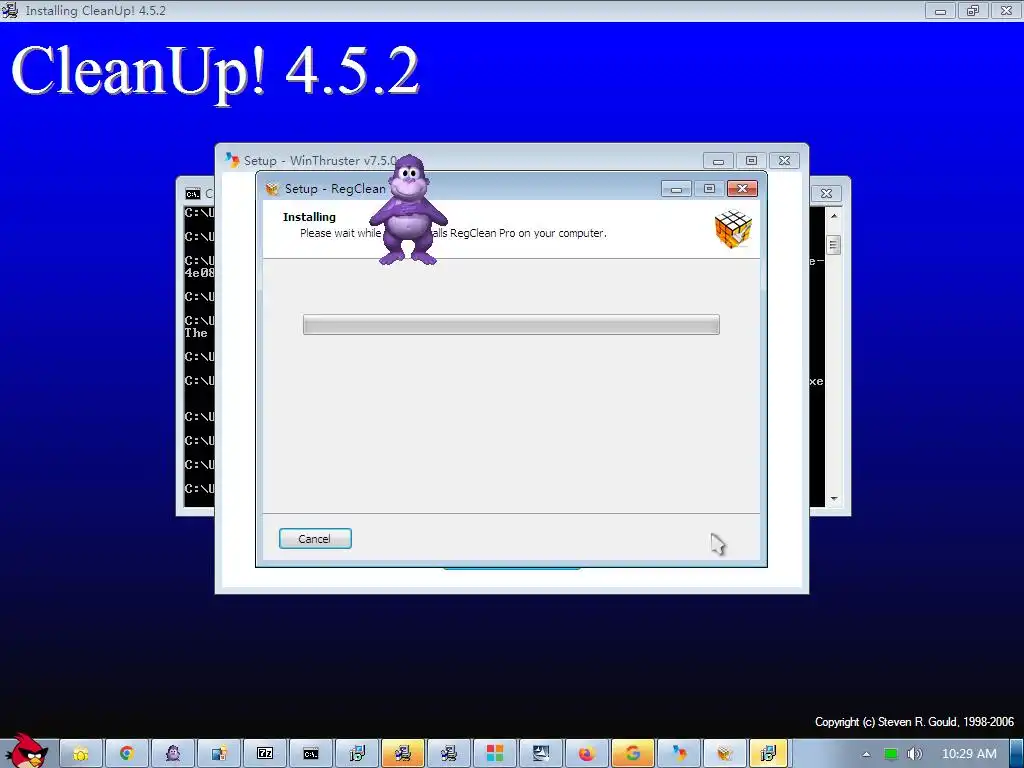Close the RegClean setup window
The image size is (1024, 768).
(743, 189)
